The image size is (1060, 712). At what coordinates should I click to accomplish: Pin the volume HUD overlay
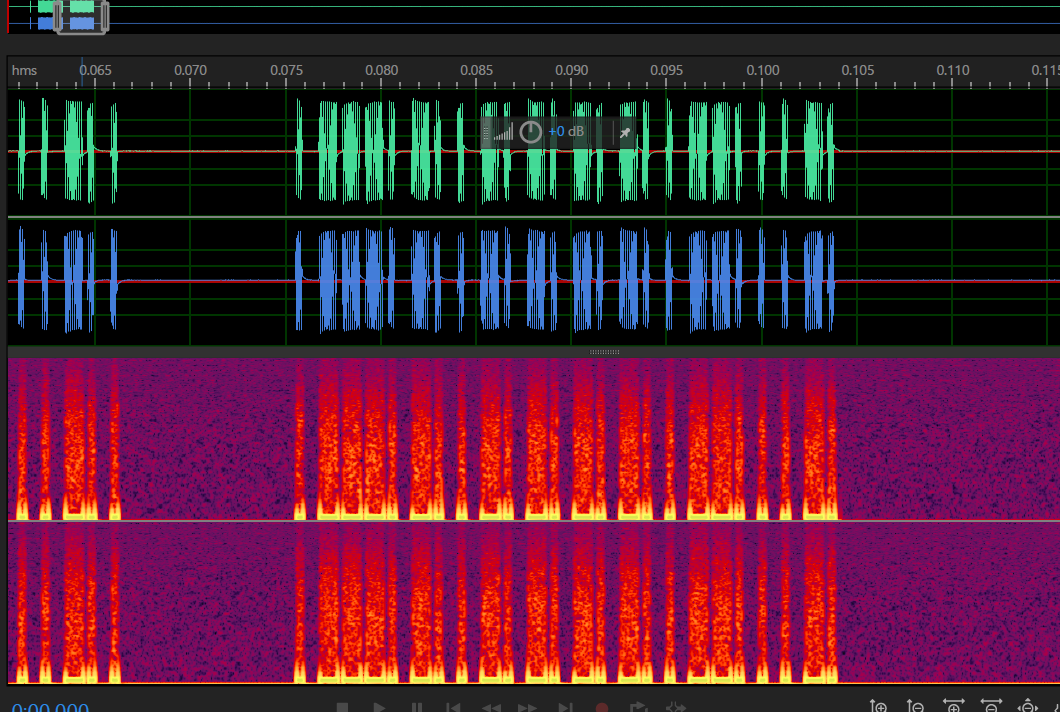click(x=625, y=132)
